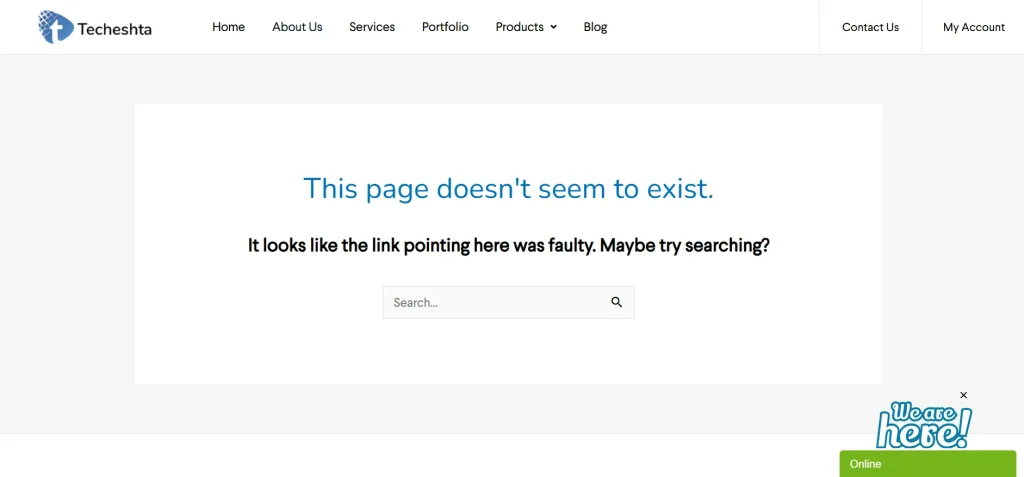
Task: Select the Products menu label
Action: [x=519, y=27]
